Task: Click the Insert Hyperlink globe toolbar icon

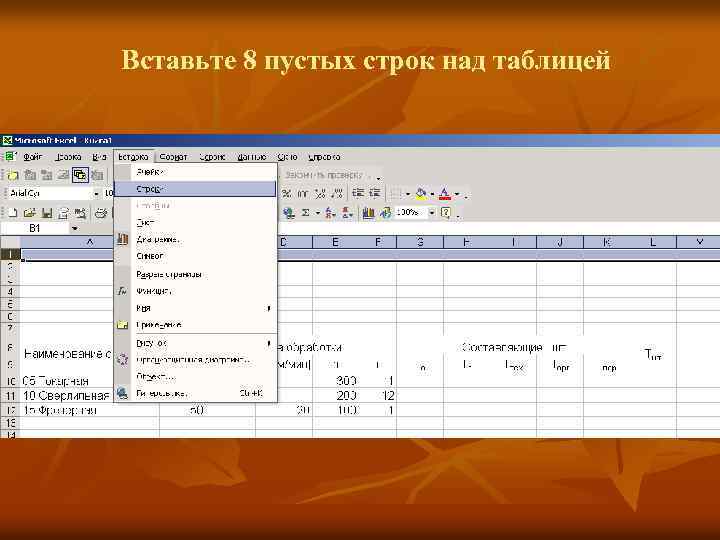Action: (289, 213)
